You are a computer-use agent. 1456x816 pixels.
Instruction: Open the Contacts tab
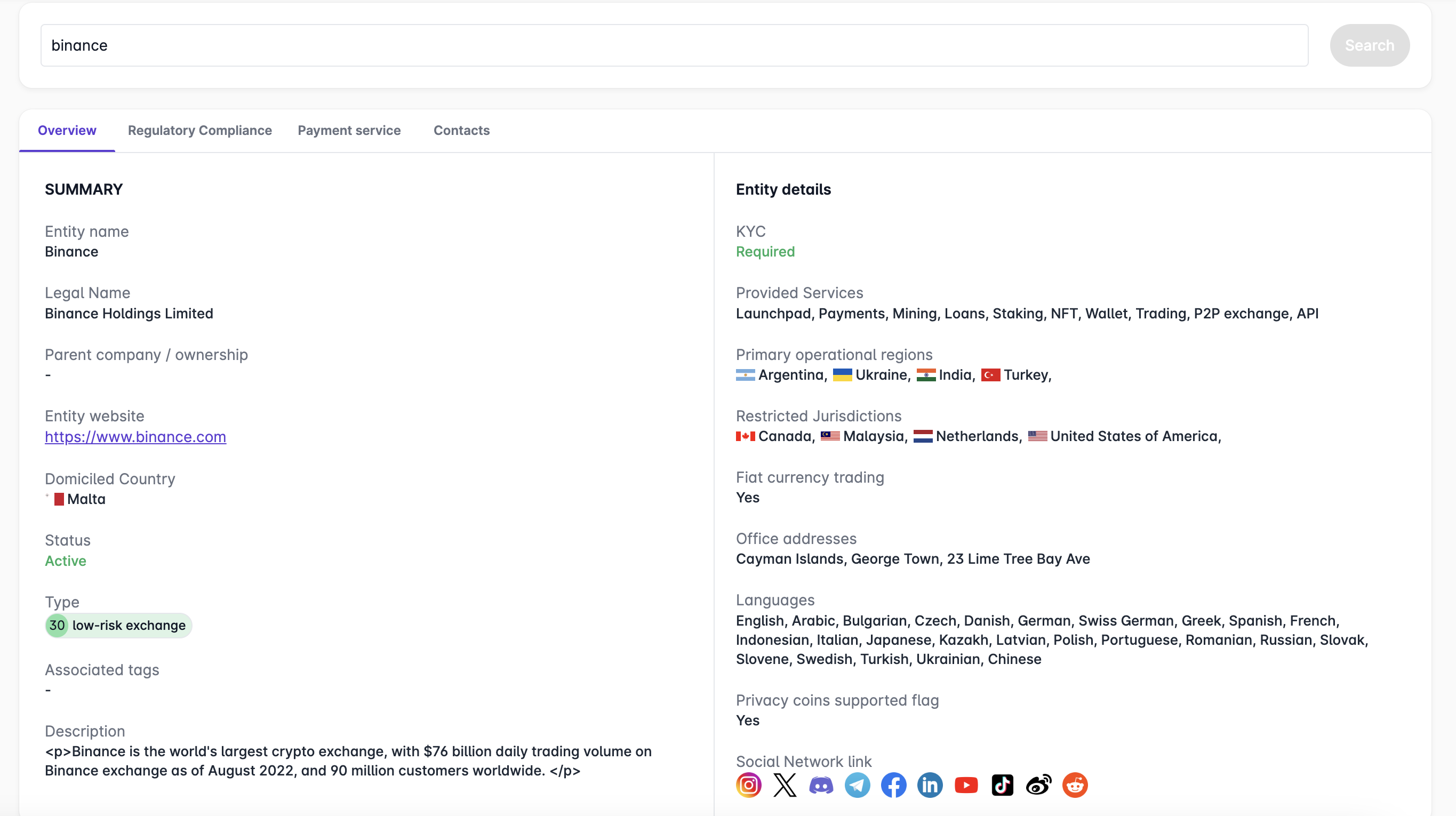point(461,131)
